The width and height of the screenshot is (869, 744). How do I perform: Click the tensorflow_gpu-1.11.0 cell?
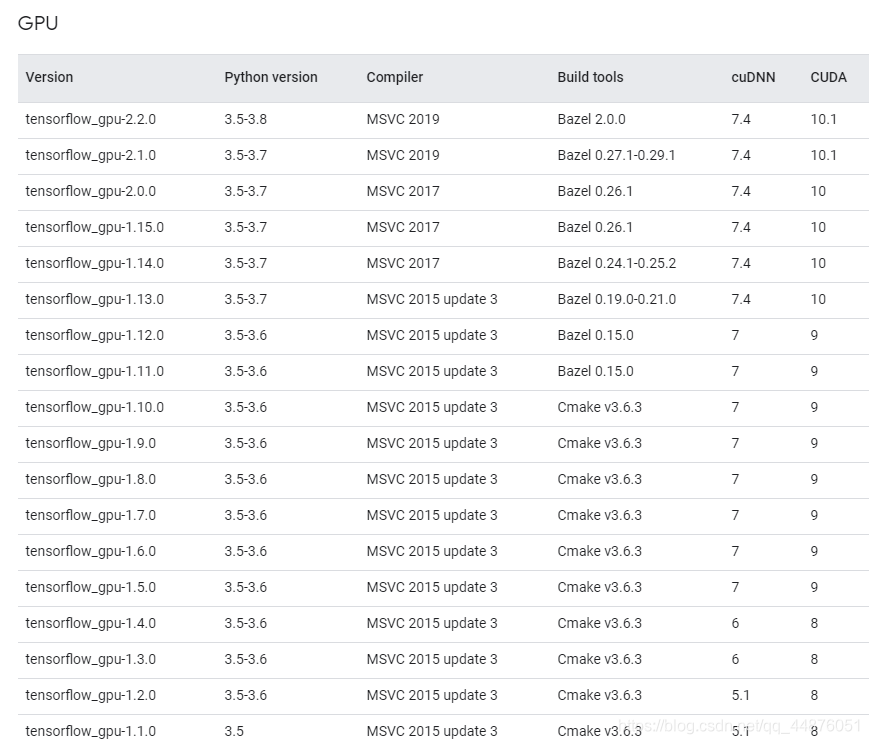tap(95, 371)
